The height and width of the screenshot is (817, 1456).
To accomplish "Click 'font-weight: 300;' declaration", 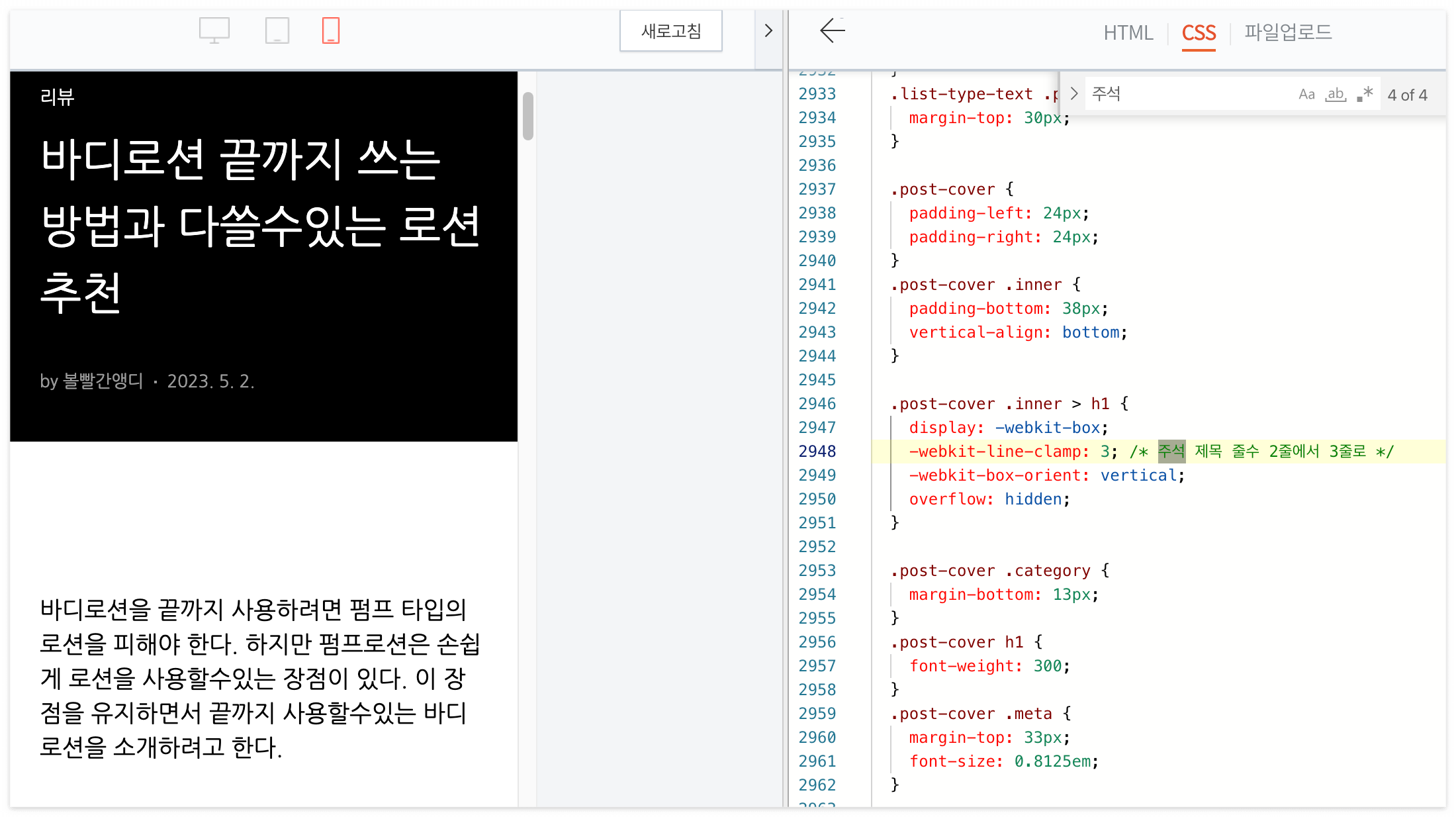I will tap(989, 666).
